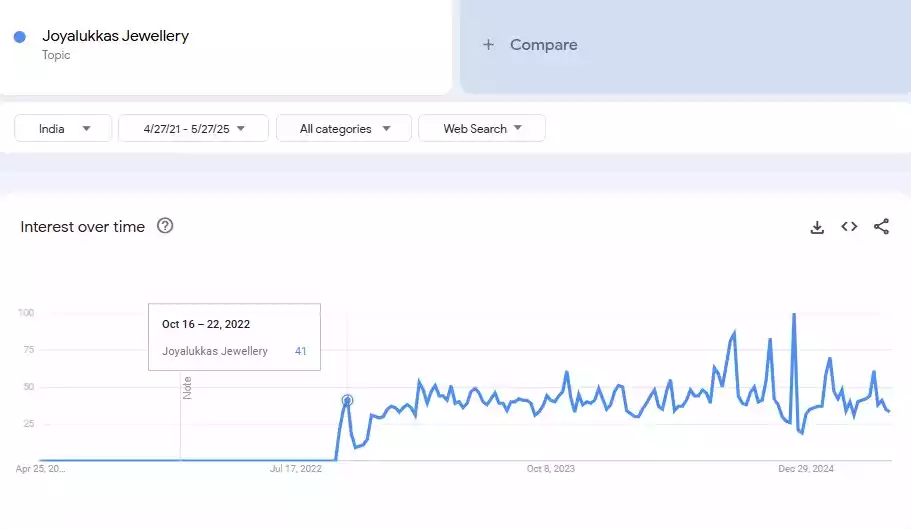
Task: Click the highlighted Oct 16 – 22 data point
Action: coord(347,400)
